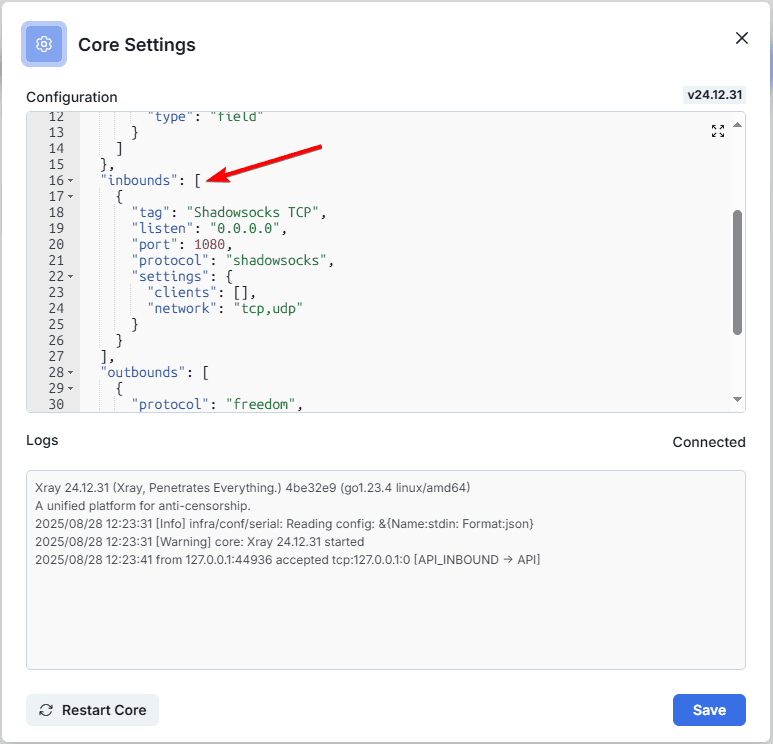Collapse the outbounds array at line 28
The width and height of the screenshot is (773, 744).
pos(71,373)
